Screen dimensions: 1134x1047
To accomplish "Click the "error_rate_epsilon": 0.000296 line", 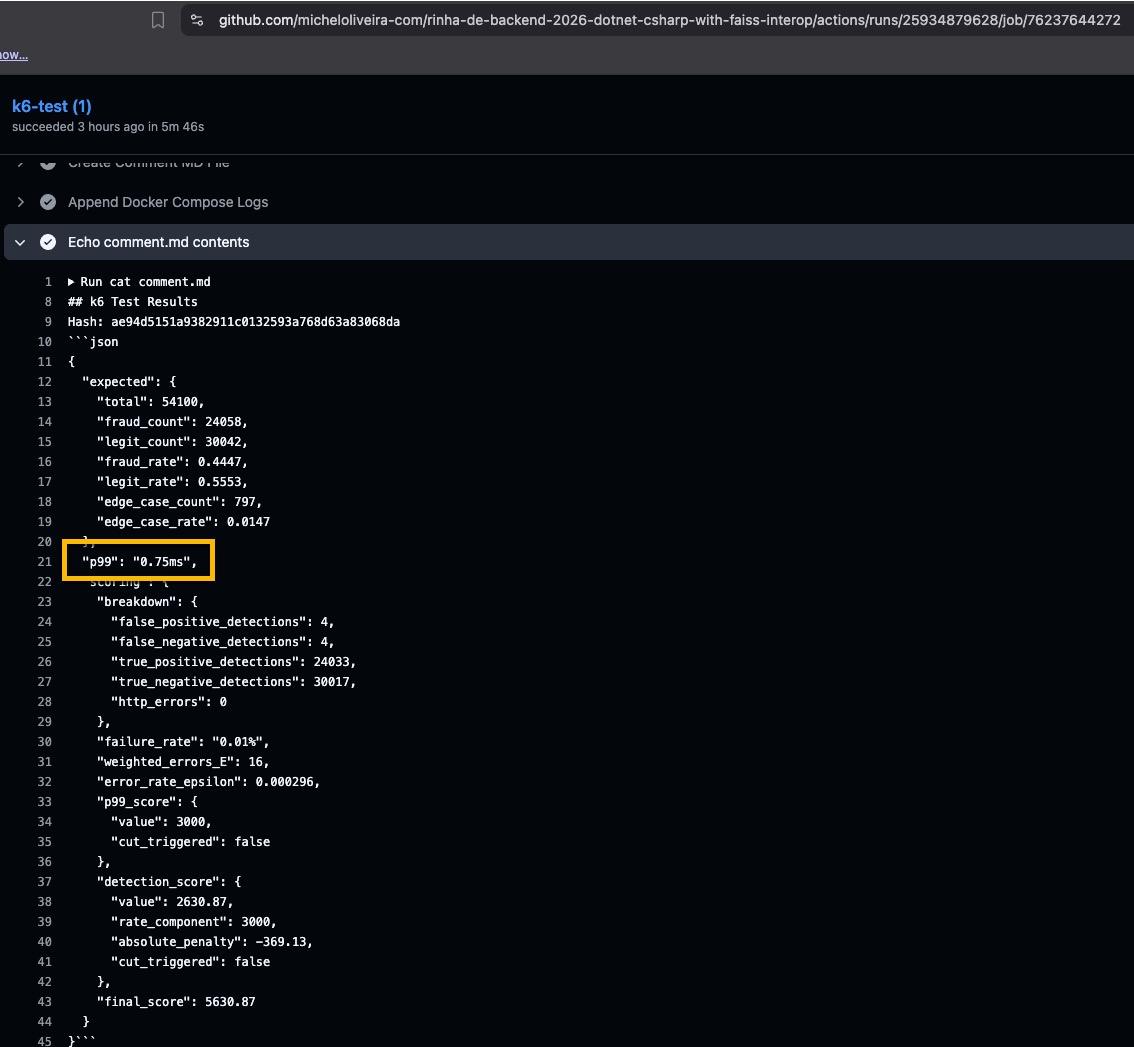I will pyautogui.click(x=208, y=782).
